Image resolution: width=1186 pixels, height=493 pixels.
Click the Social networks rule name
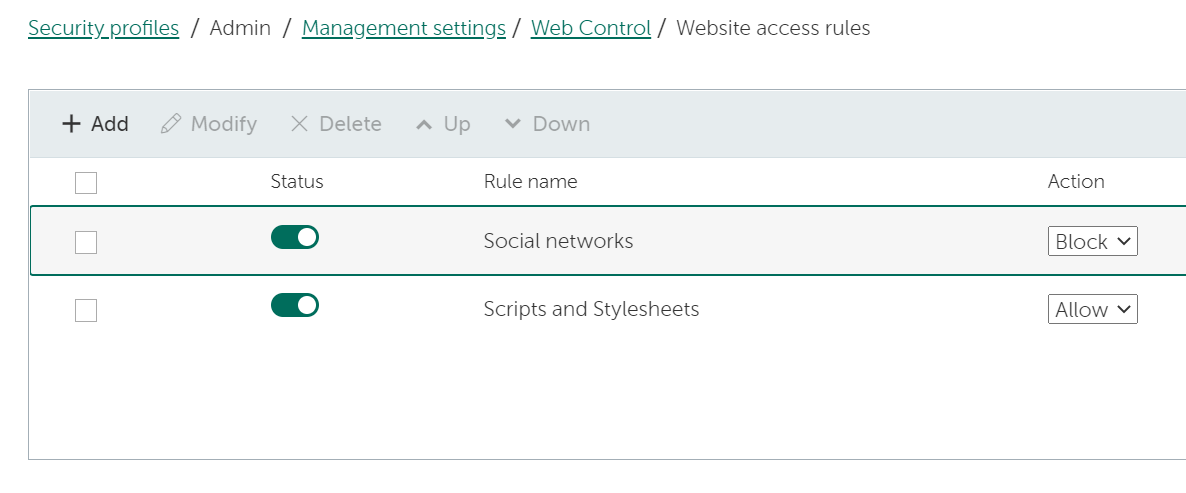click(x=558, y=241)
